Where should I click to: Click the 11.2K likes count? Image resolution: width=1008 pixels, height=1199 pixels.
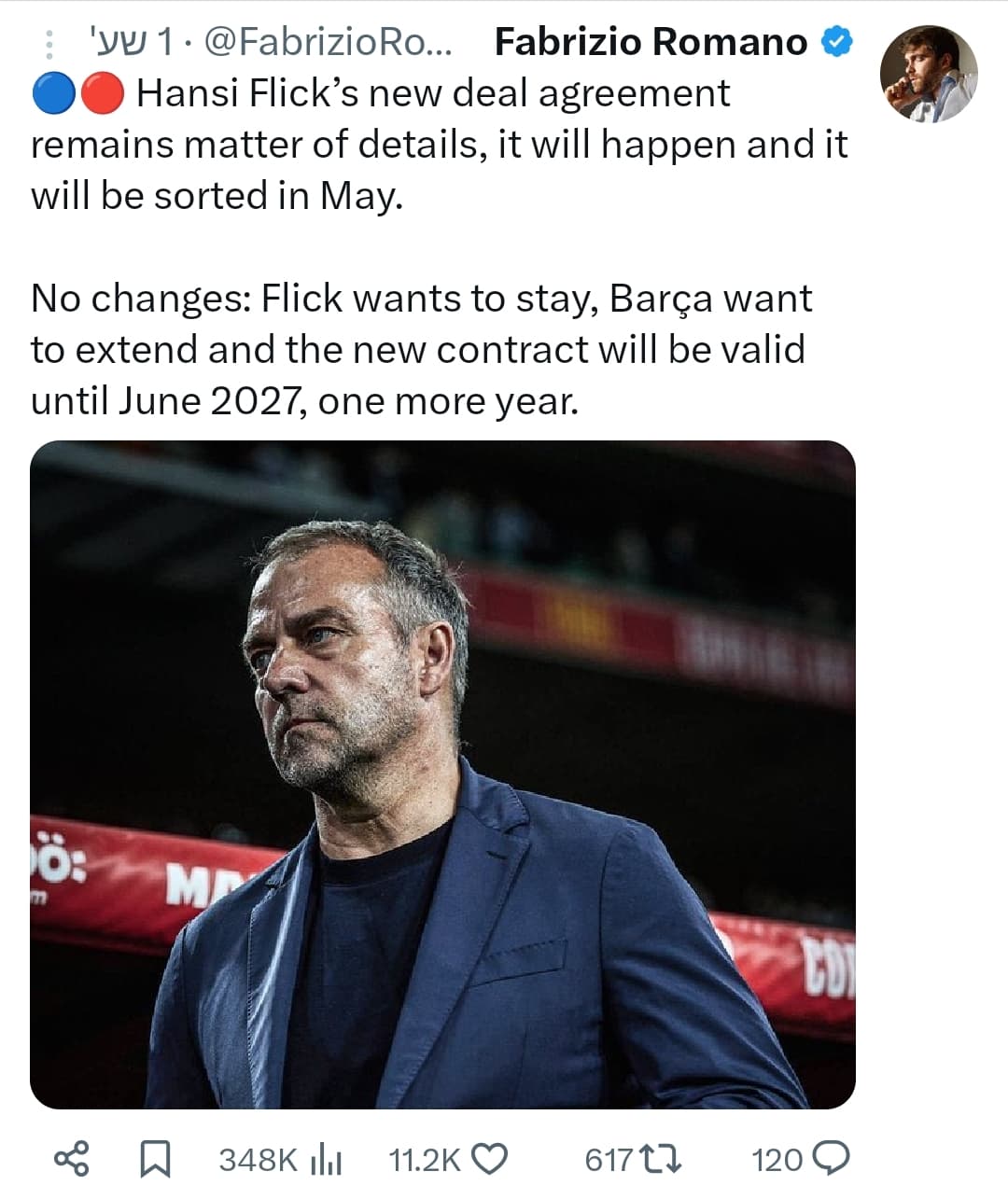[x=425, y=1160]
